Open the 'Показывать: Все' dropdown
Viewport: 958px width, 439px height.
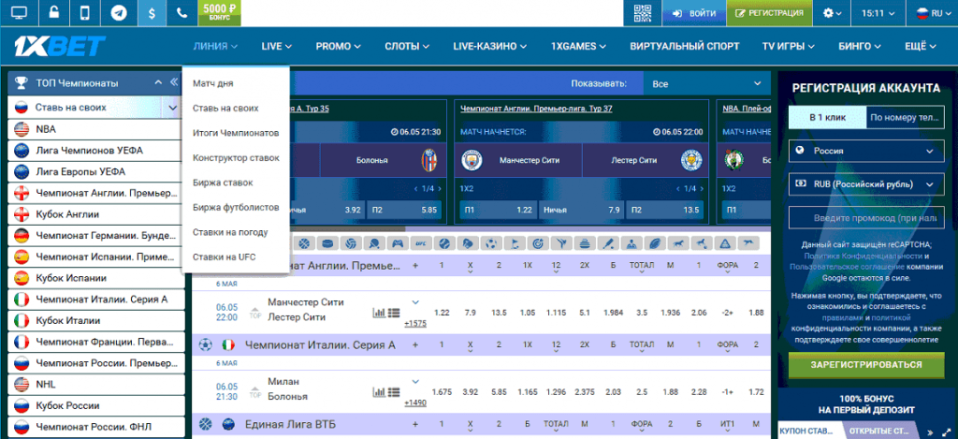click(x=705, y=84)
